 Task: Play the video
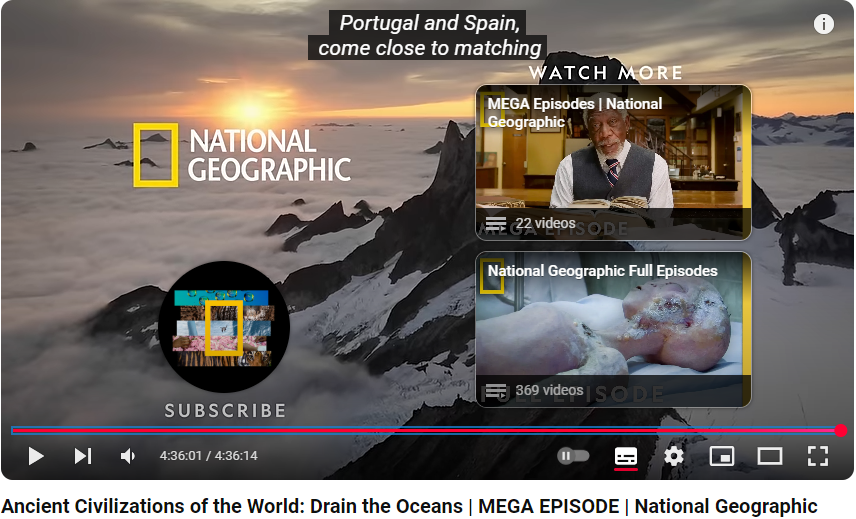[36, 456]
